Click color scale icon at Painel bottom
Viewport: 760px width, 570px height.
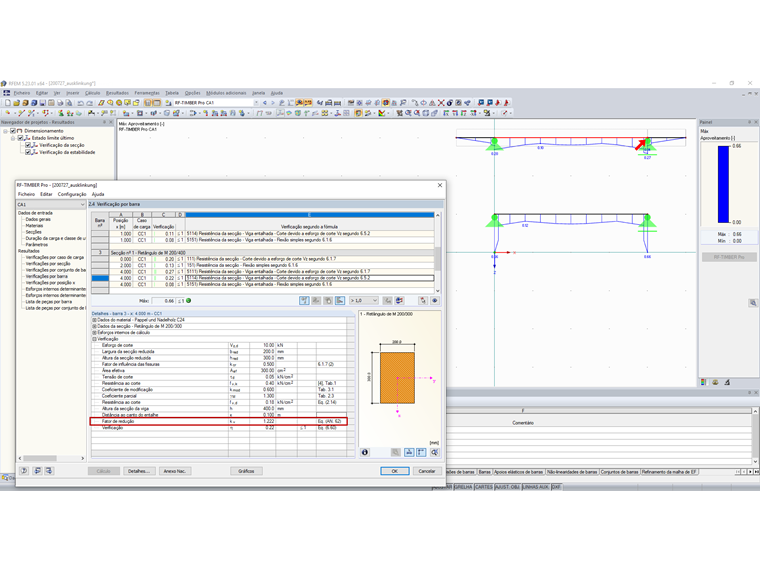tap(703, 382)
